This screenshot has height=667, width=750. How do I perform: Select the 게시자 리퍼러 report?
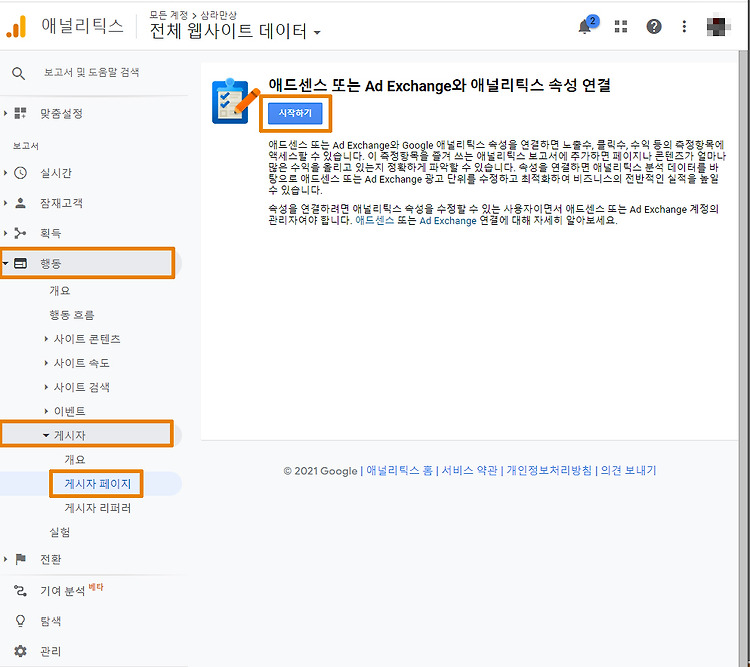tap(98, 508)
